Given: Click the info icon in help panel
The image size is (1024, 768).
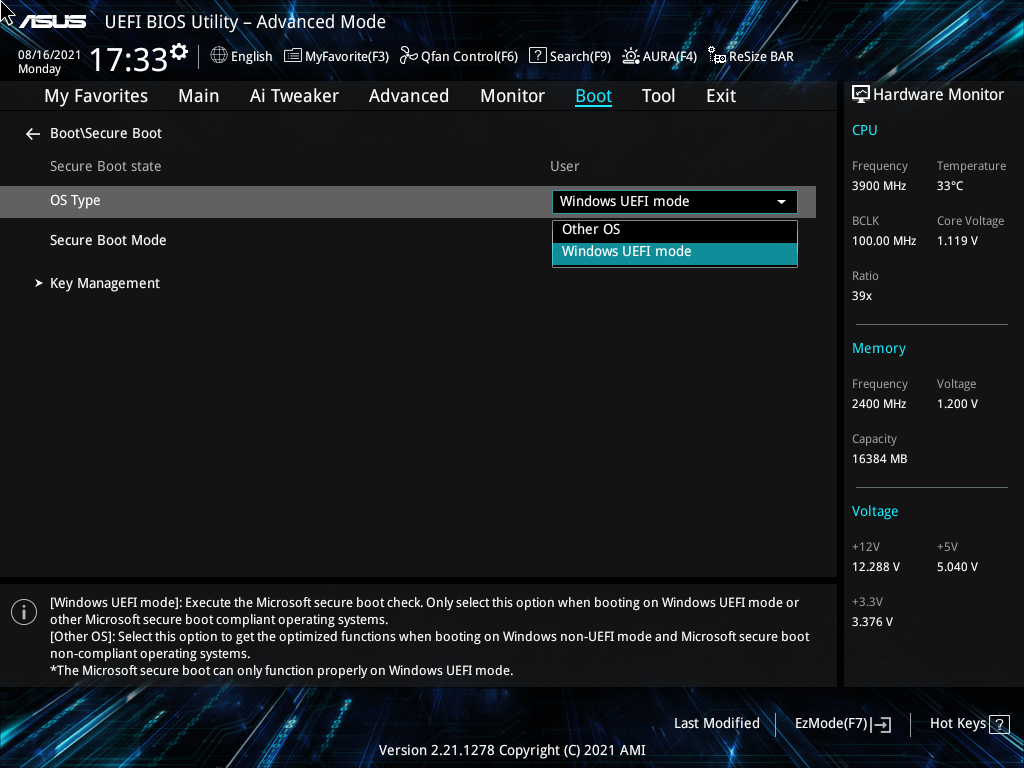Looking at the screenshot, I should (24, 612).
